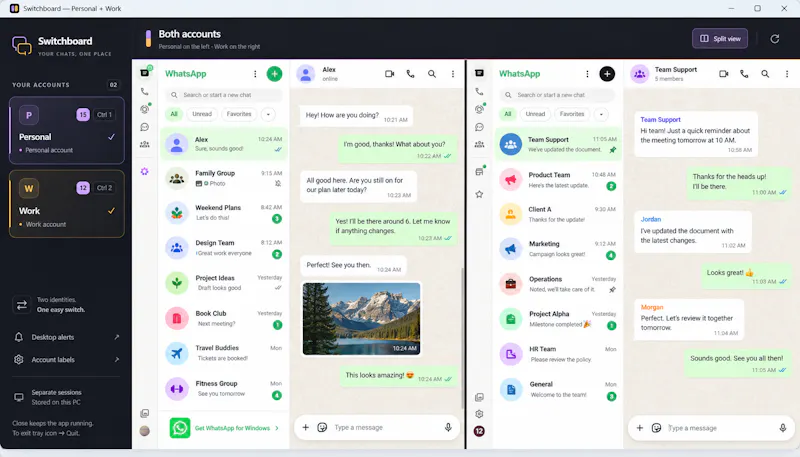
Task: Record voice message in Team Support chat
Action: point(783,428)
